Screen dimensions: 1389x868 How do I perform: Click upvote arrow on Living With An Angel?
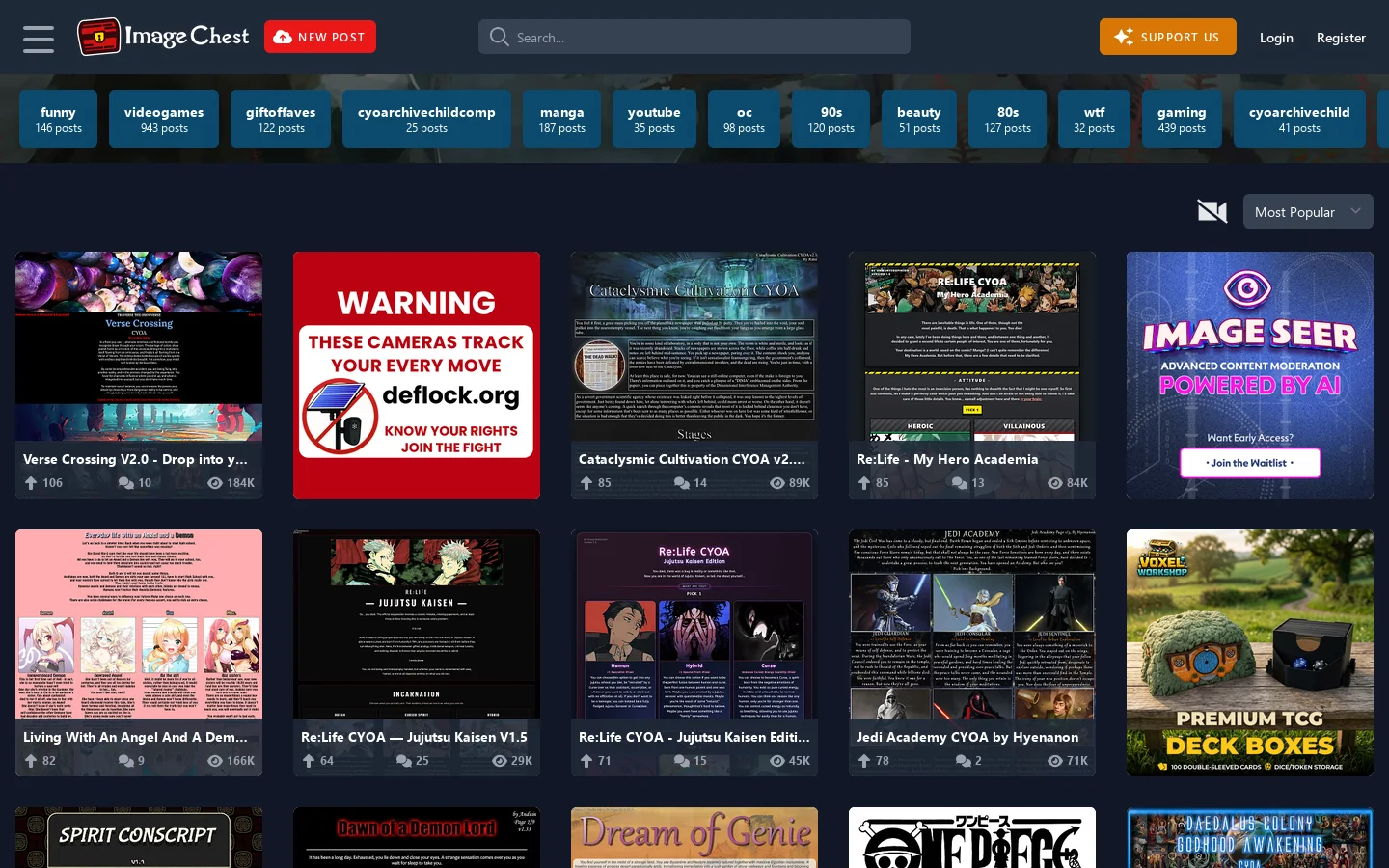[31, 761]
